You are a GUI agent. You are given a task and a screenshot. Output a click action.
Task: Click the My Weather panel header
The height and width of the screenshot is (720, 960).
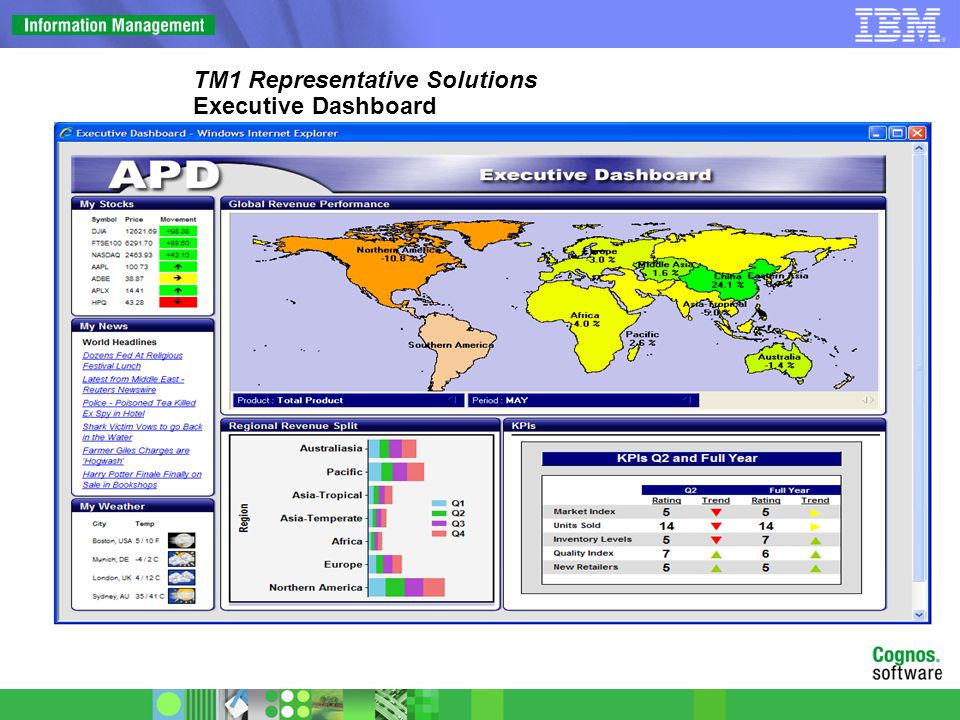click(x=143, y=506)
